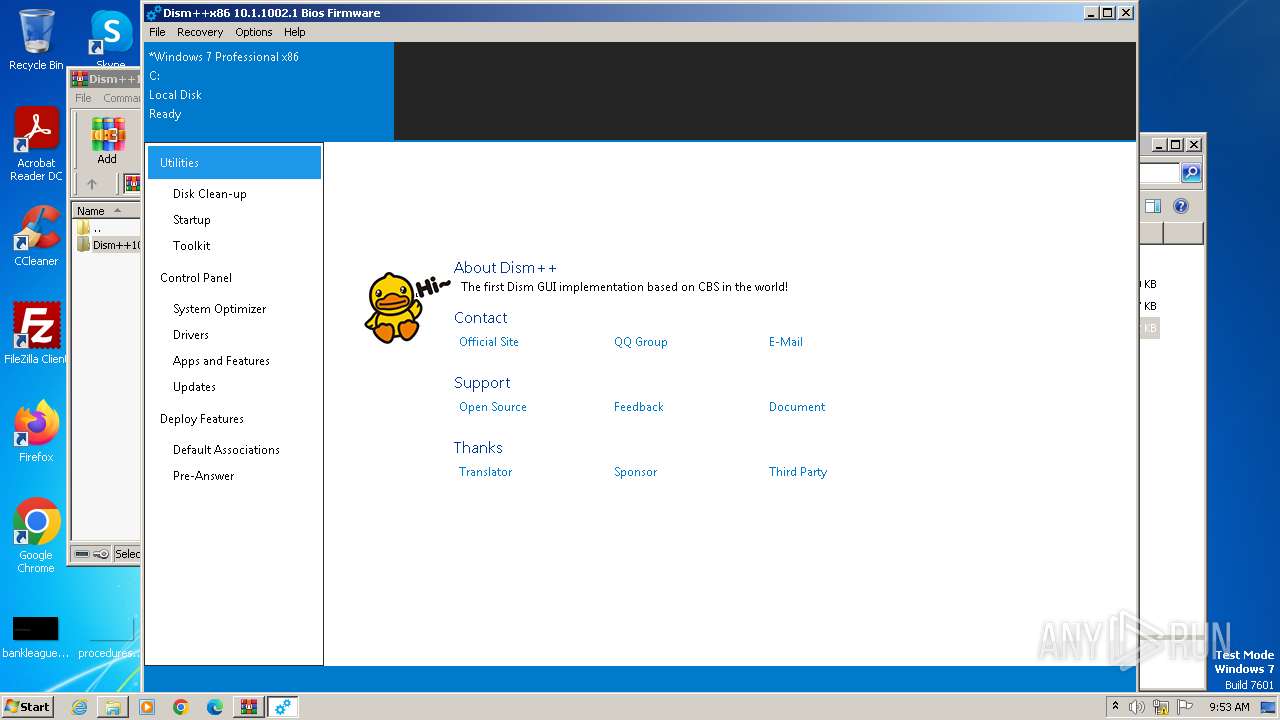This screenshot has height=720, width=1280.
Task: Open Windows Explorer from the taskbar
Action: tap(113, 707)
